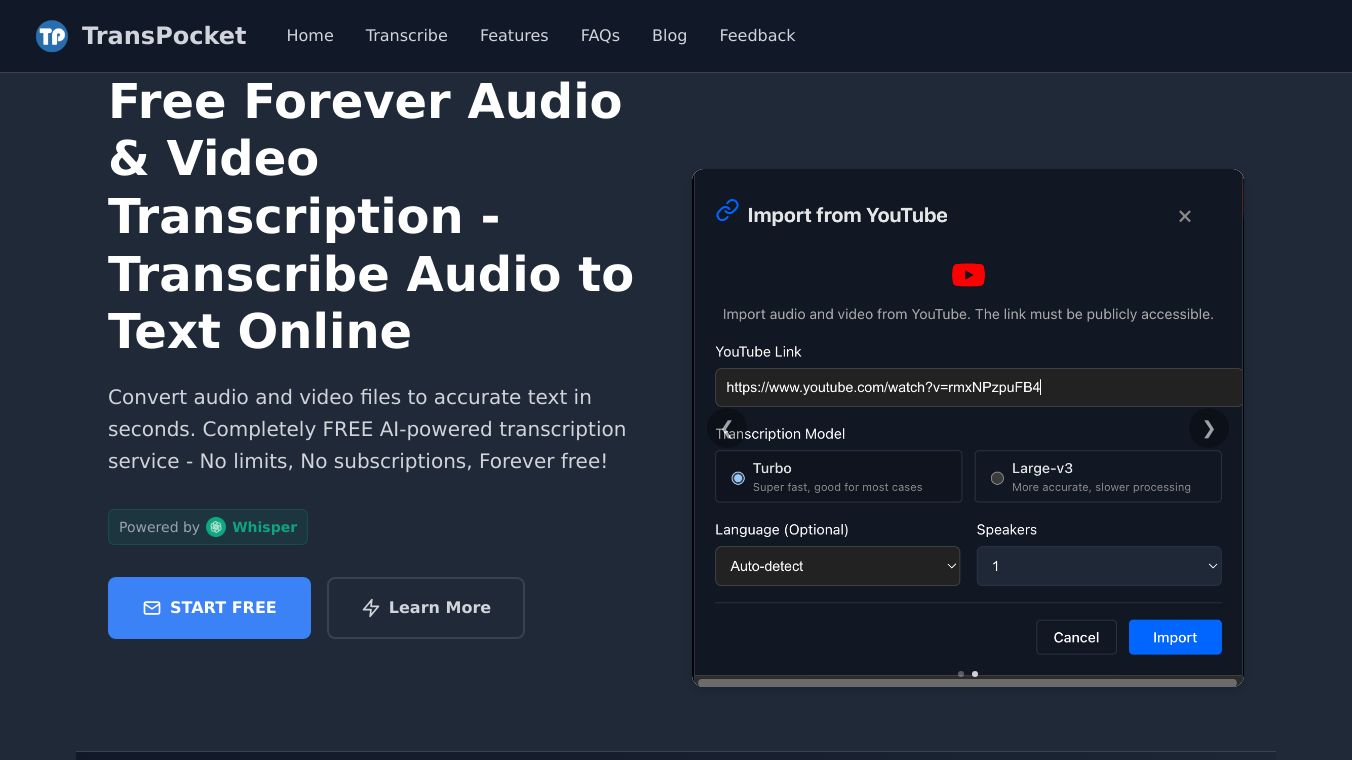Click the Learn More button
The height and width of the screenshot is (760, 1352).
click(x=426, y=608)
